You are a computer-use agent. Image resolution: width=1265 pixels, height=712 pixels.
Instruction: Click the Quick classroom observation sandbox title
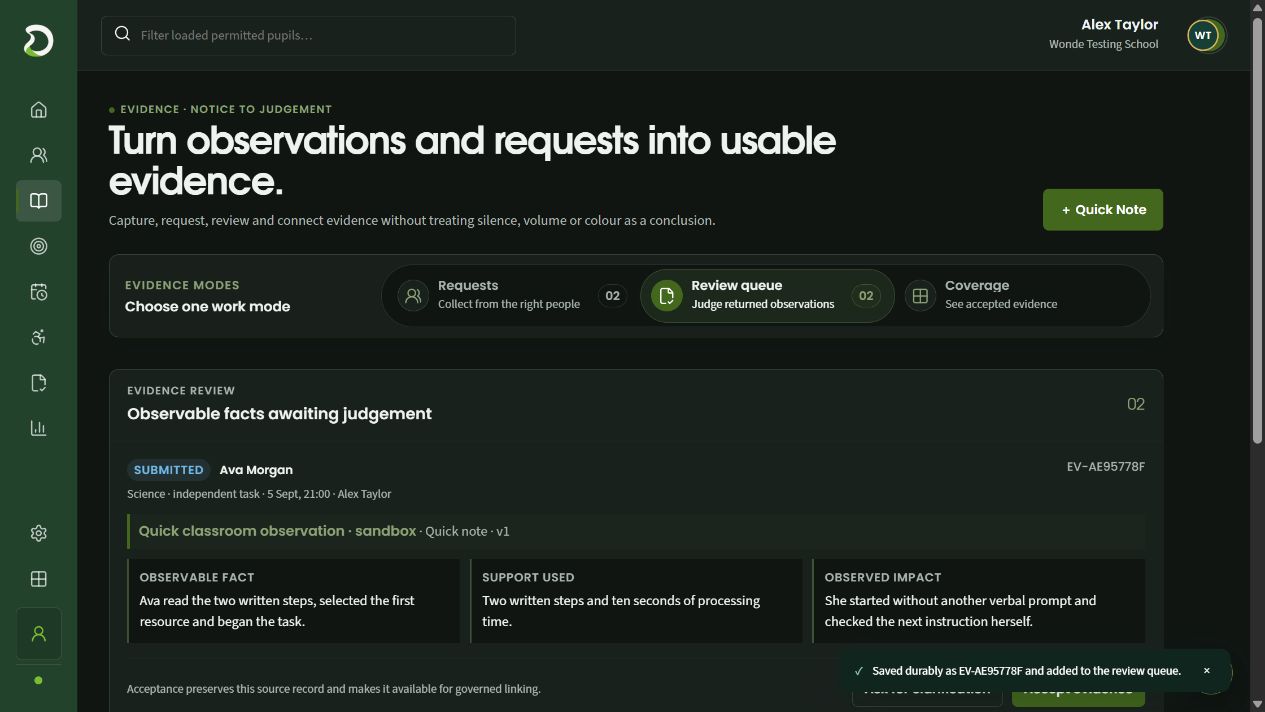tap(277, 531)
